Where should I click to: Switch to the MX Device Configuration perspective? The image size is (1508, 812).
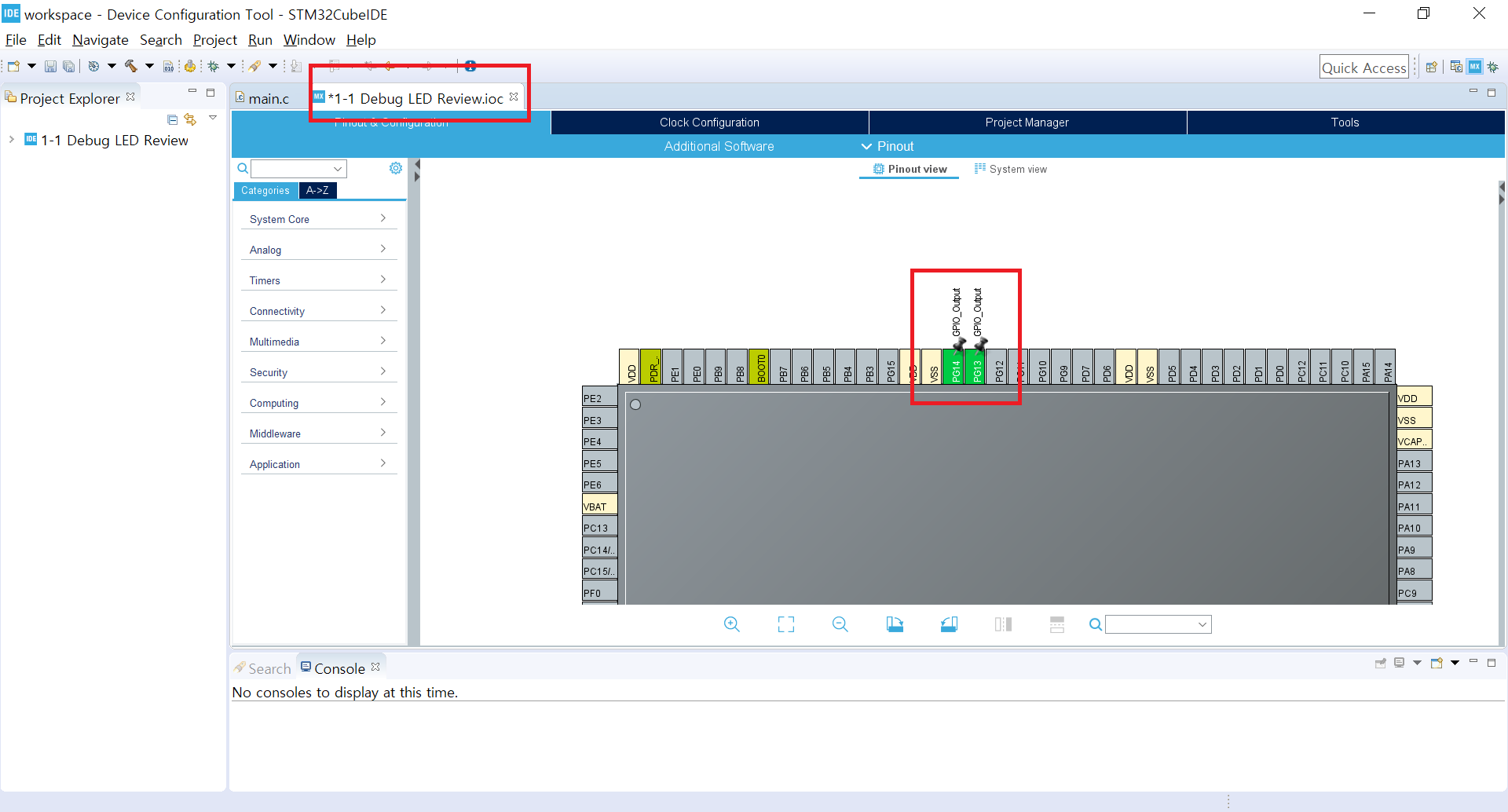[x=1475, y=68]
